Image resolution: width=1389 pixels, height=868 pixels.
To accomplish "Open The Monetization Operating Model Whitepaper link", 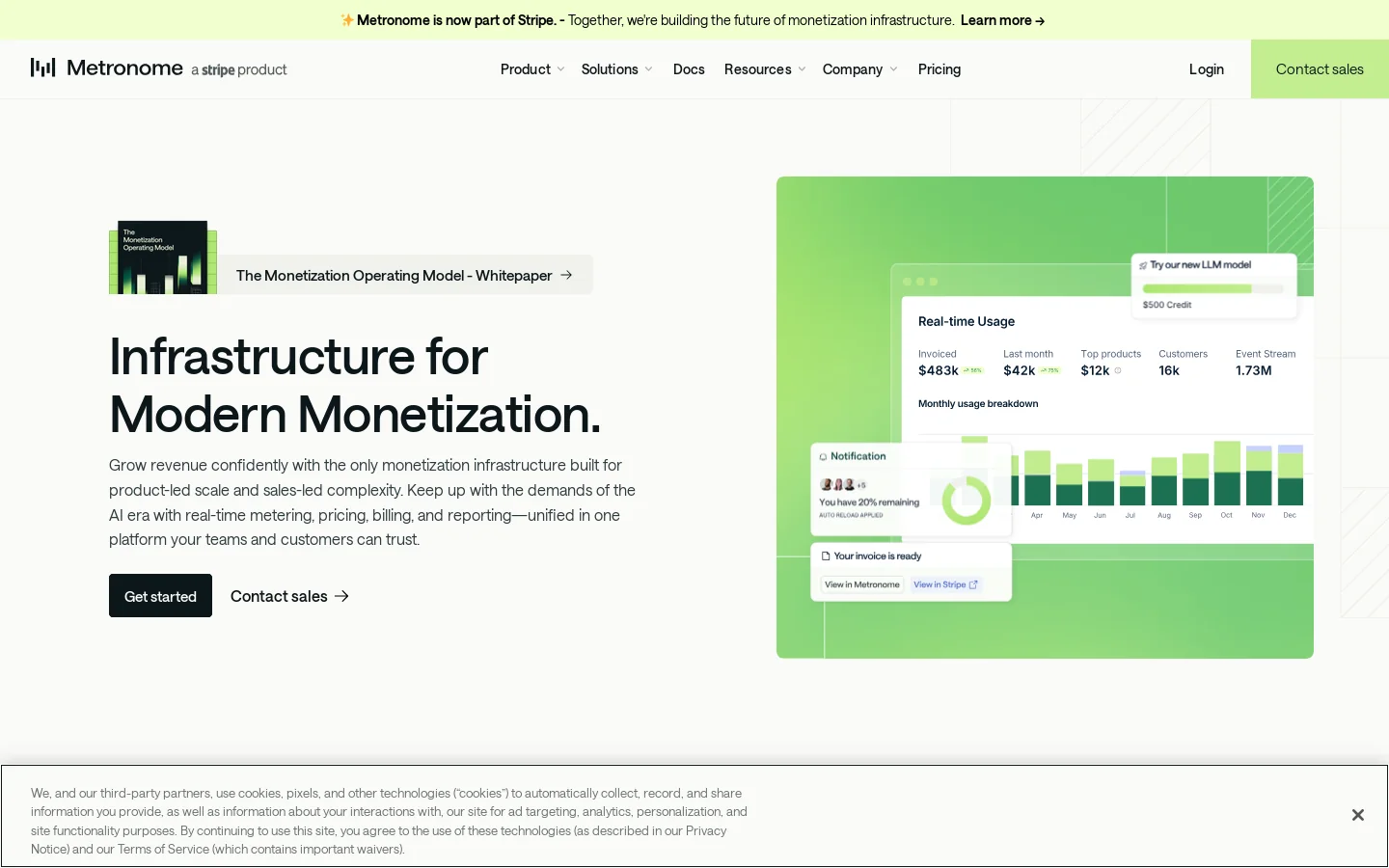I will point(404,275).
